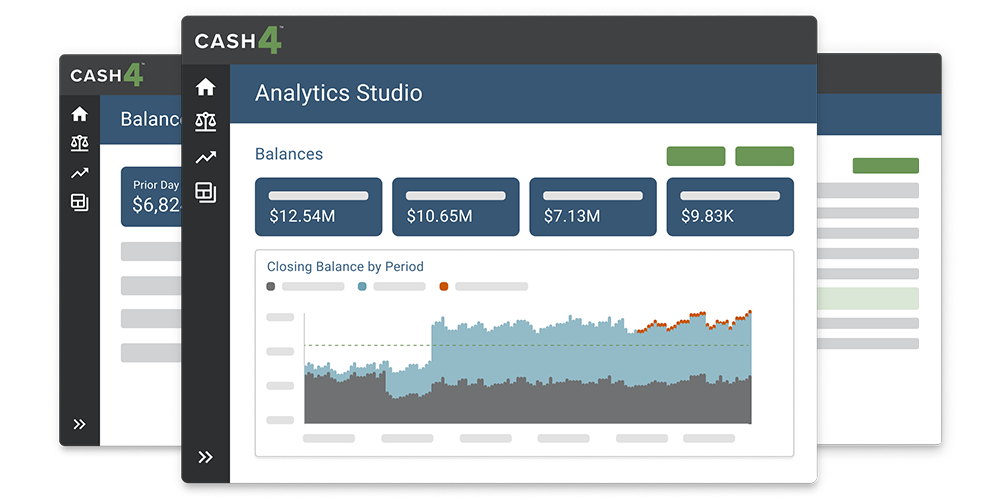The height and width of the screenshot is (500, 1000).
Task: Toggle the light blue legend series dot
Action: click(362, 287)
